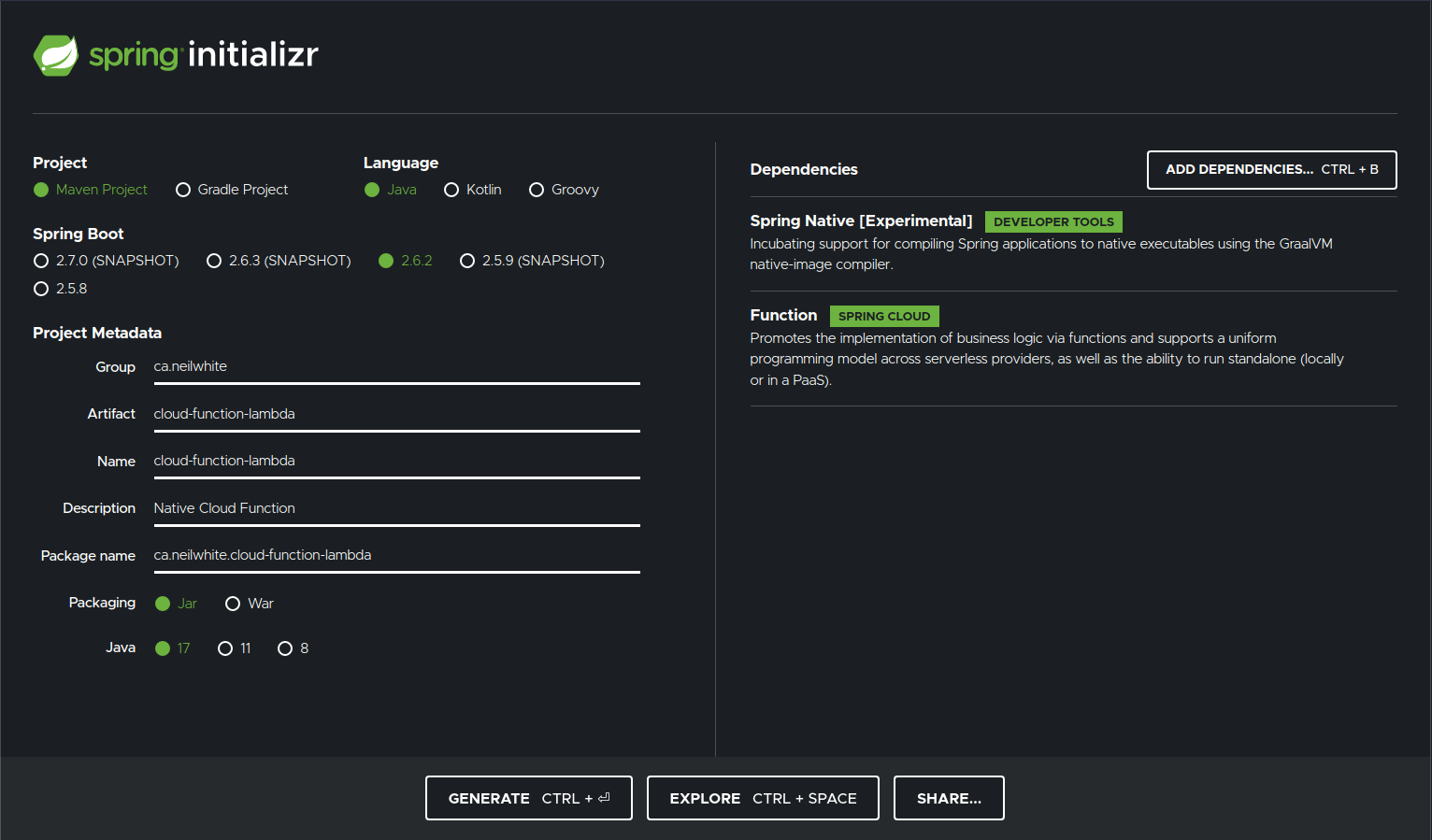Select Spring Boot 2.5.8 version

pyautogui.click(x=61, y=289)
